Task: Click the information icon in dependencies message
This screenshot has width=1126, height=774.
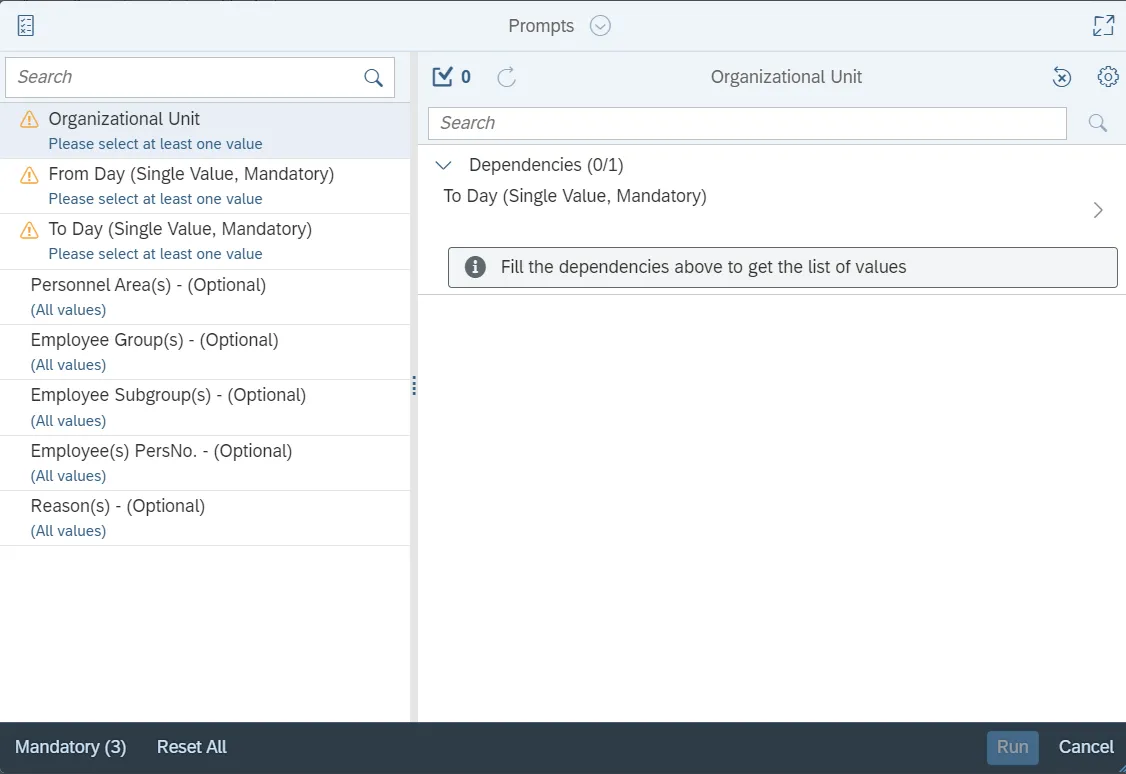Action: [x=476, y=267]
